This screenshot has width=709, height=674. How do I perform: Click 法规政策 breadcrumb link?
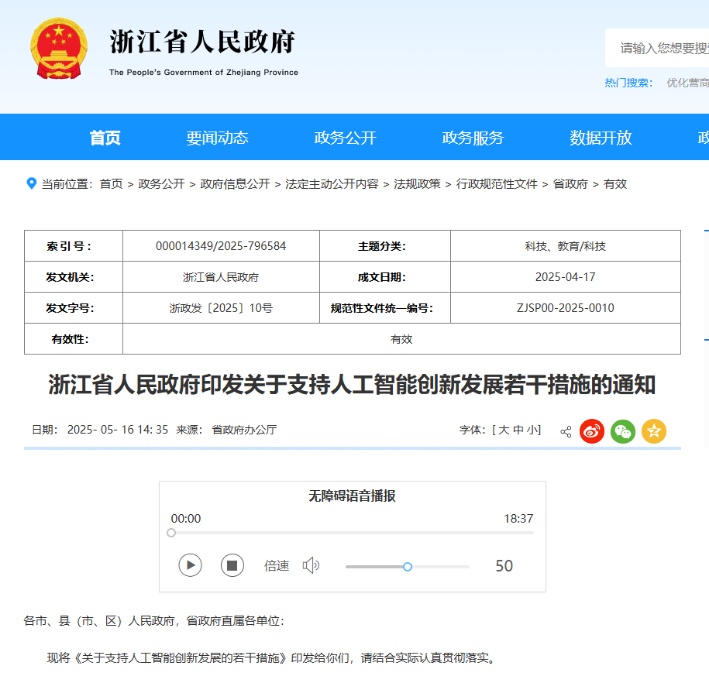click(417, 184)
